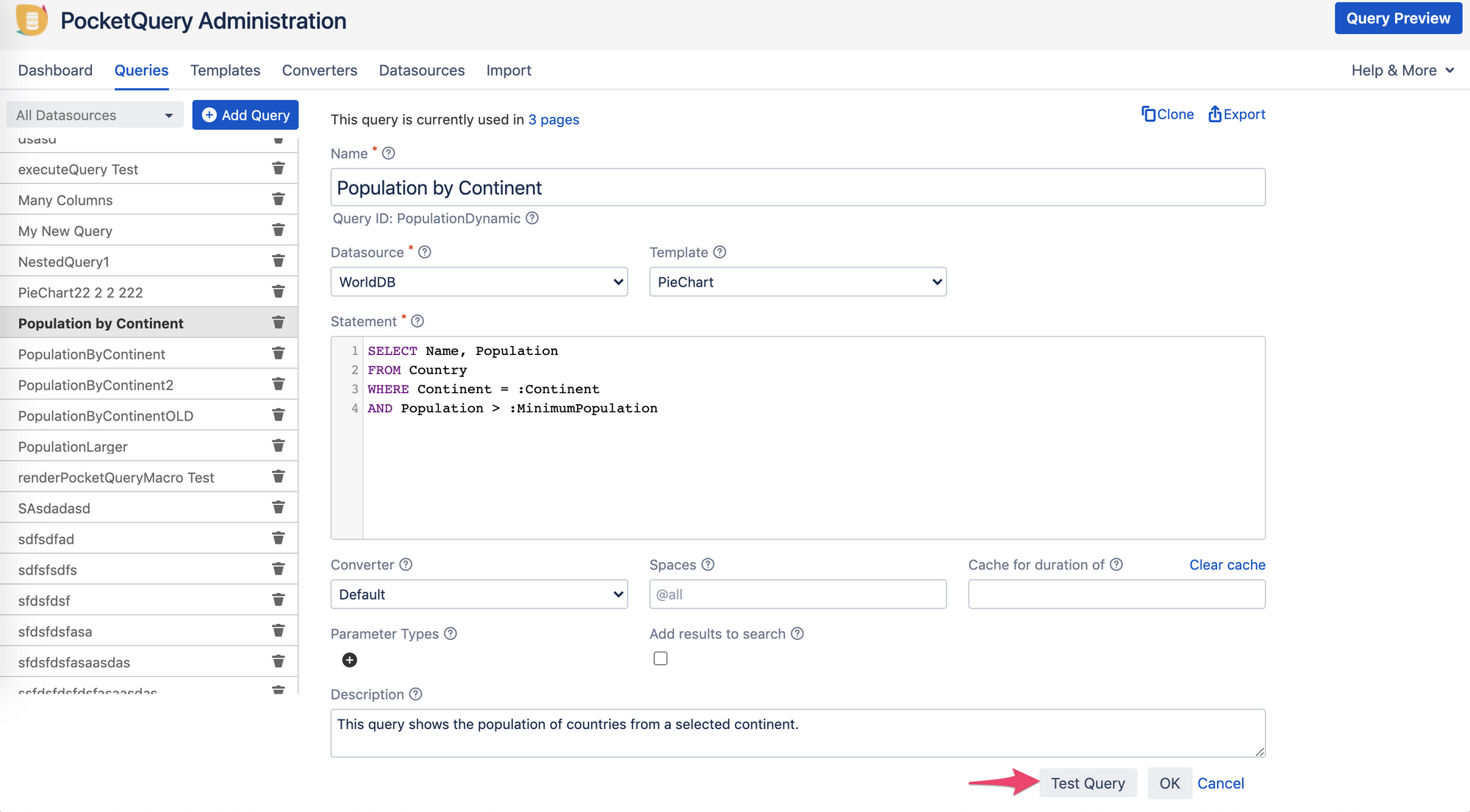The image size is (1470, 812).
Task: Click the Test Query button
Action: click(x=1088, y=783)
